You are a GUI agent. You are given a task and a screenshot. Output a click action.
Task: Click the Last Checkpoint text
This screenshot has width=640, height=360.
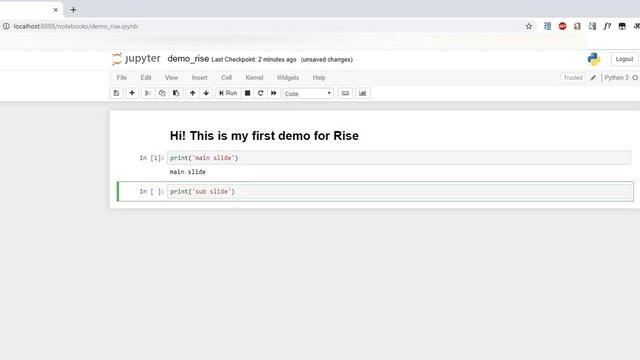tap(253, 60)
